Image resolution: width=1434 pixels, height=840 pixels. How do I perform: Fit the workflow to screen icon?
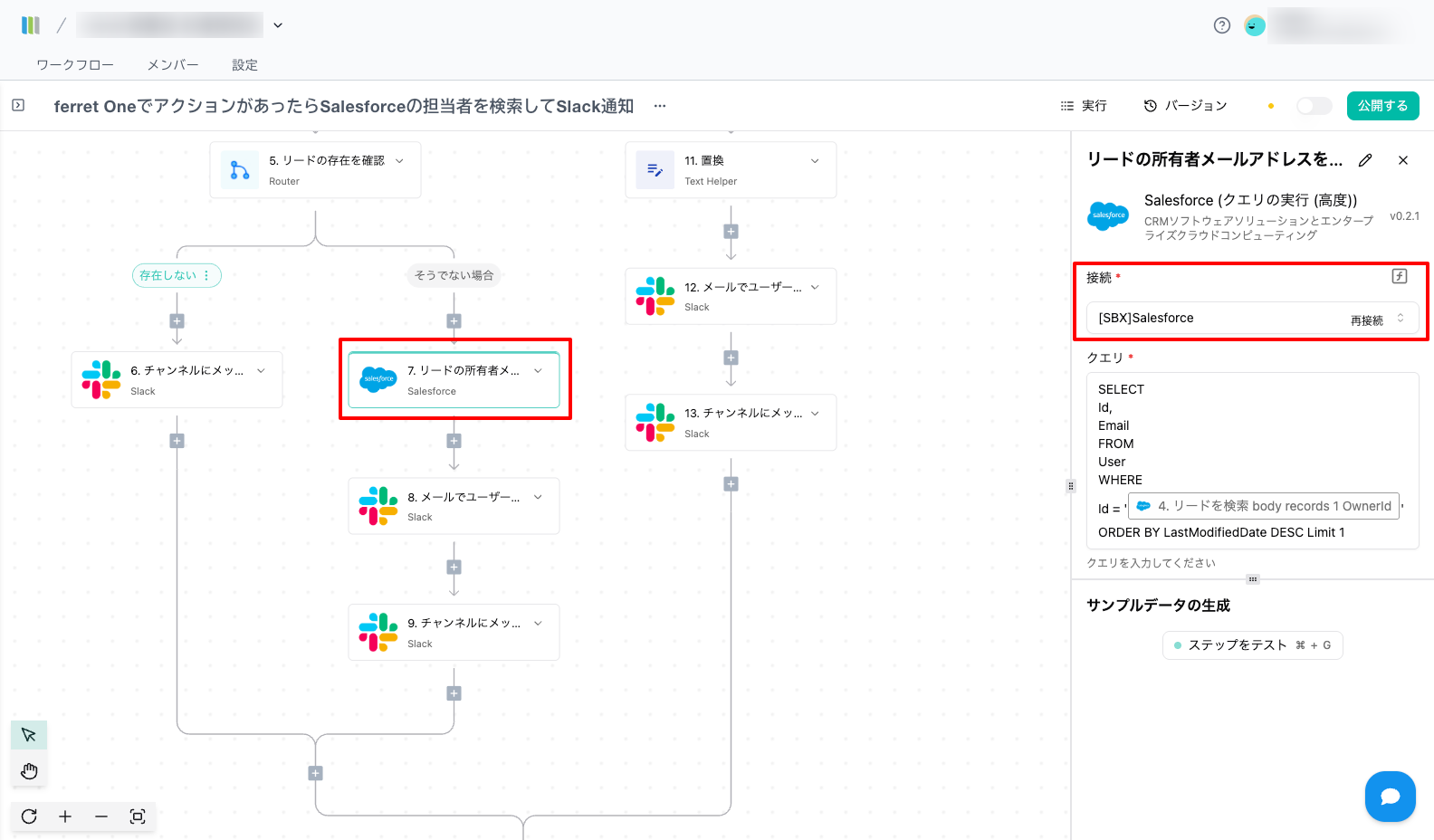[x=138, y=816]
